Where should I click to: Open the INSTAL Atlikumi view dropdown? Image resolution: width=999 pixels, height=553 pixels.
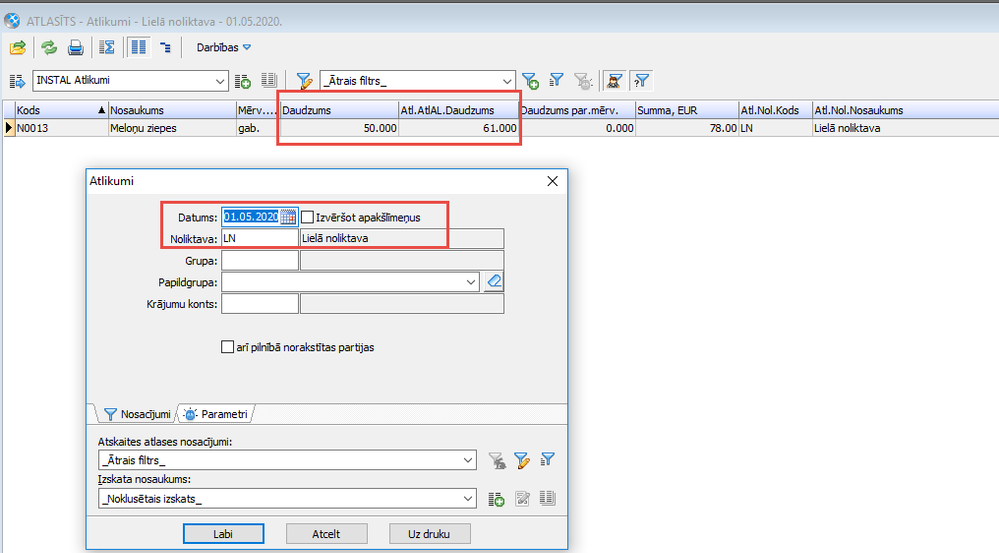(219, 81)
